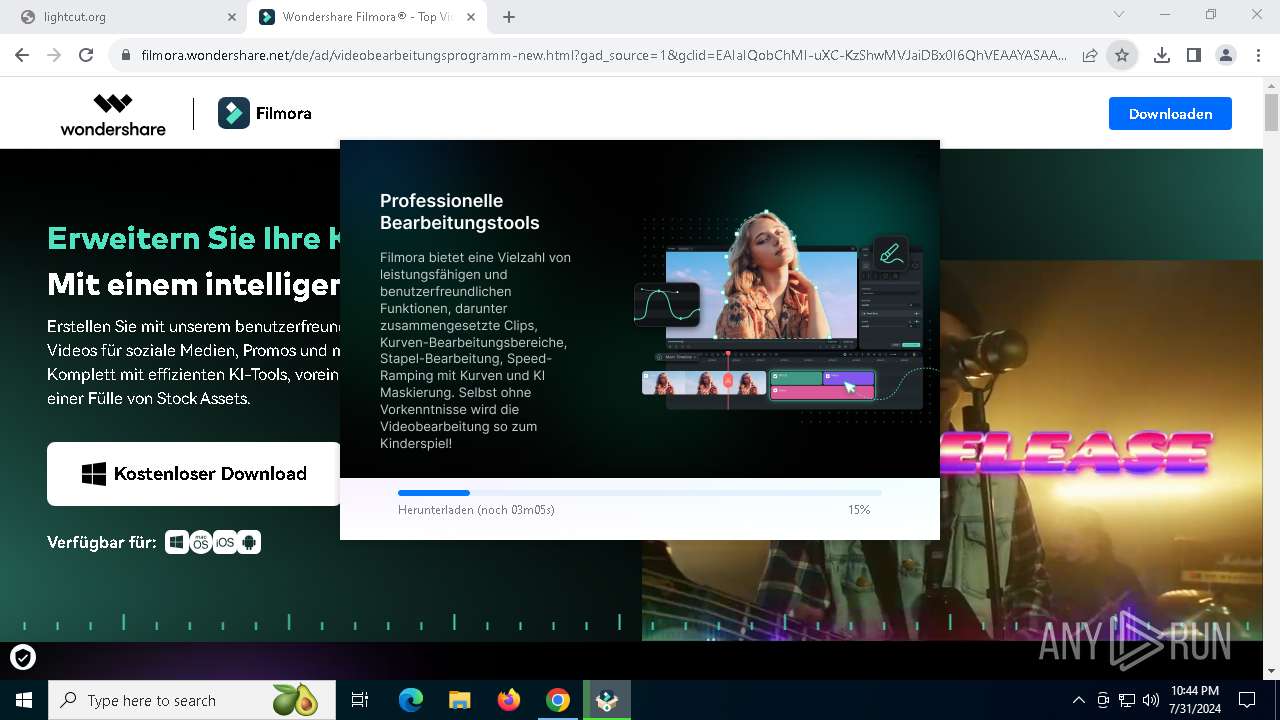Viewport: 1280px width, 720px height.
Task: Click the round checkmark badge icon
Action: (x=23, y=657)
